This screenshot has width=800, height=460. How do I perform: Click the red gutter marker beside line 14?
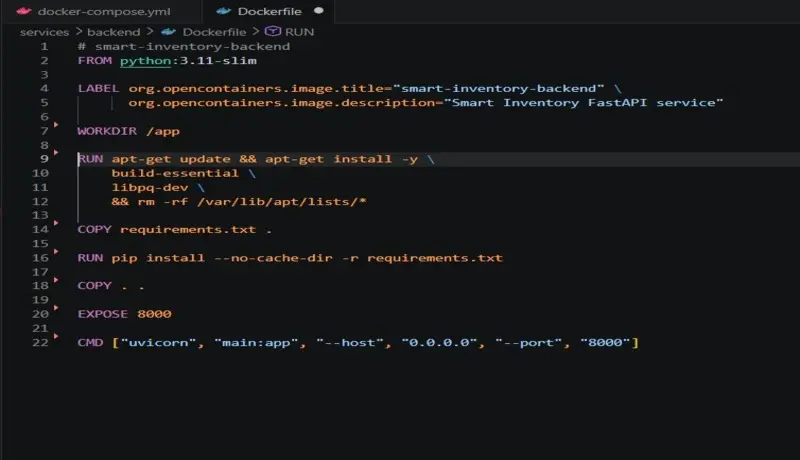(x=56, y=223)
